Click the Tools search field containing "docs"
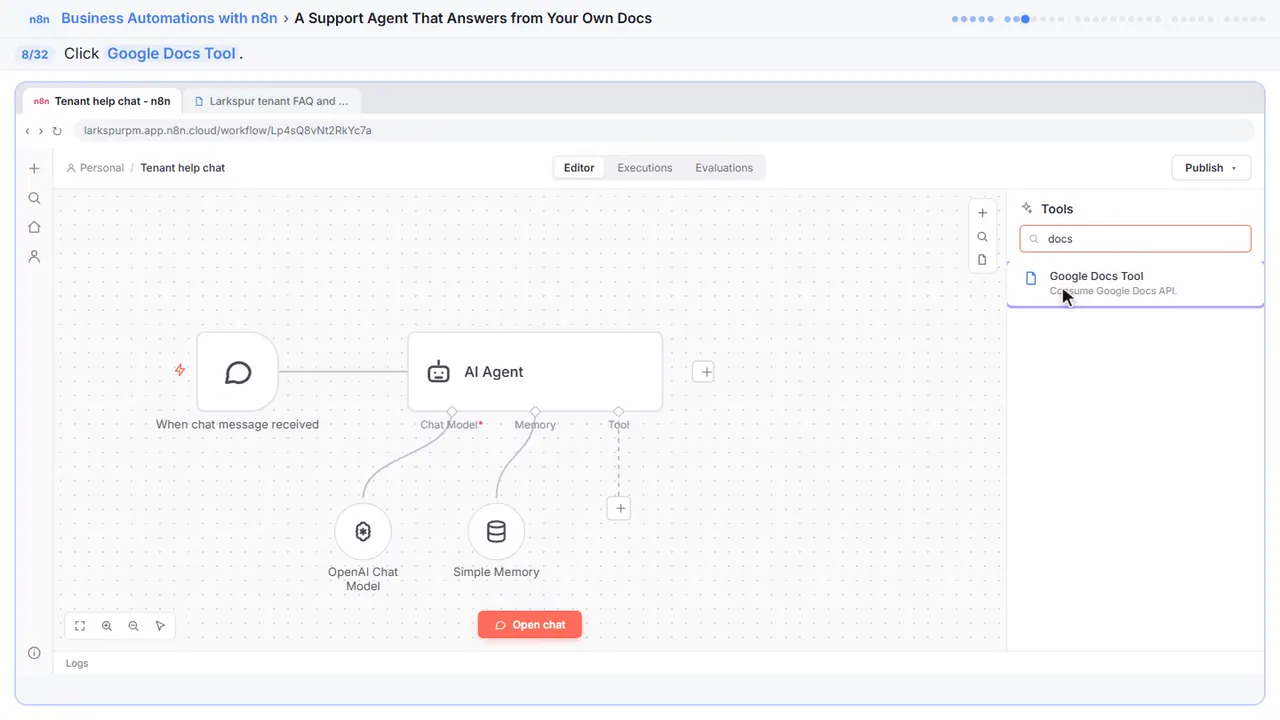This screenshot has height=720, width=1280. 1135,239
